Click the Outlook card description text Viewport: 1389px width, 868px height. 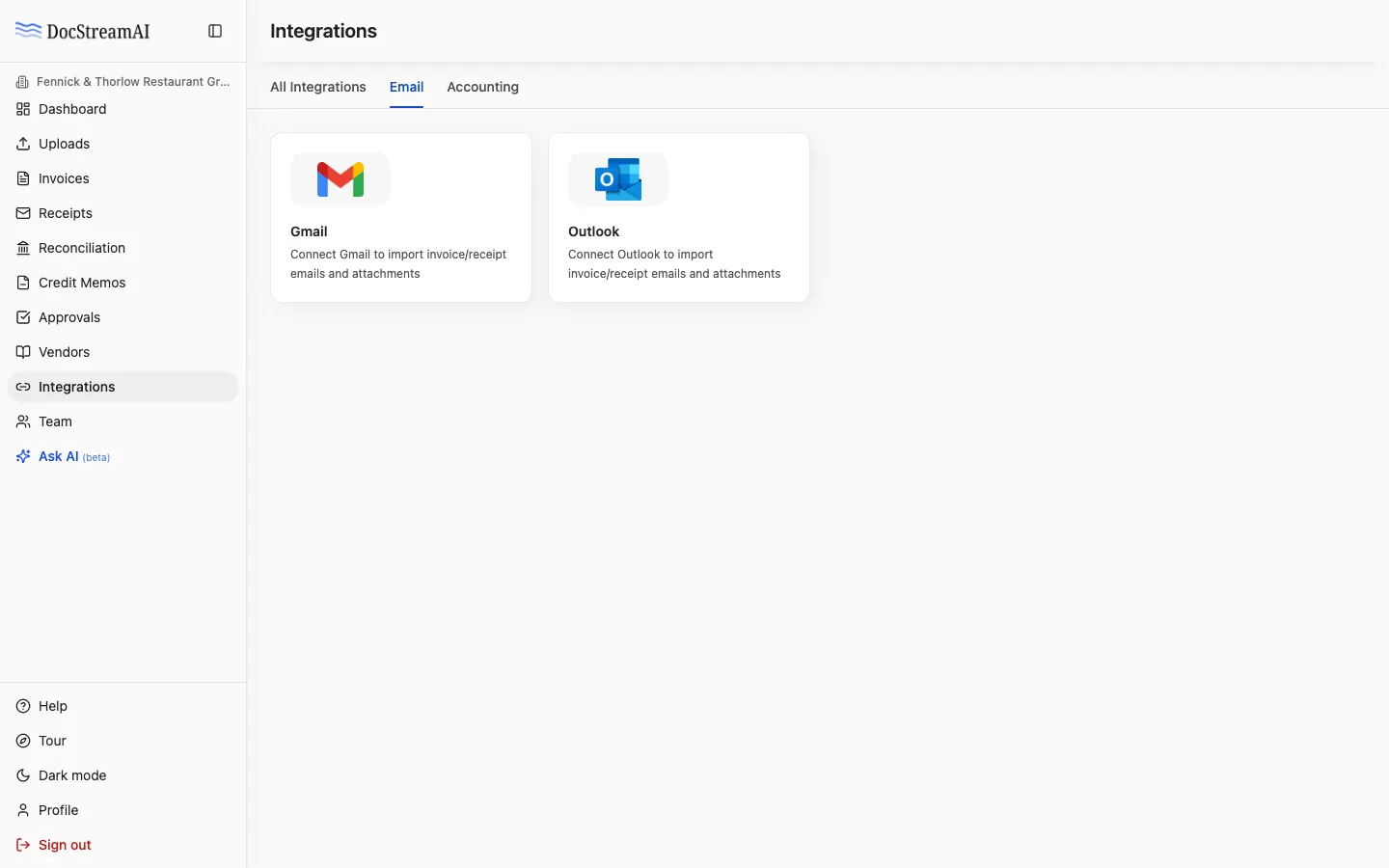674,264
